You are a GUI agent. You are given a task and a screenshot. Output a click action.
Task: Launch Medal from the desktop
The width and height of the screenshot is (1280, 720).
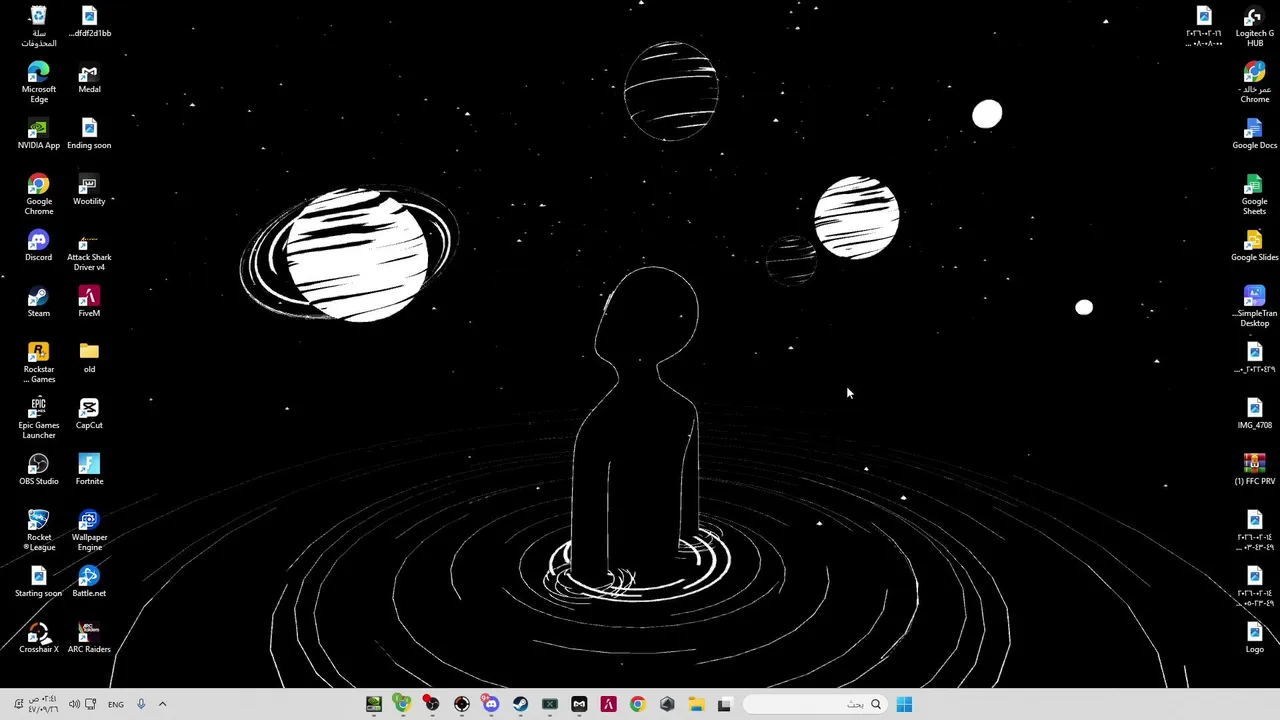(89, 78)
